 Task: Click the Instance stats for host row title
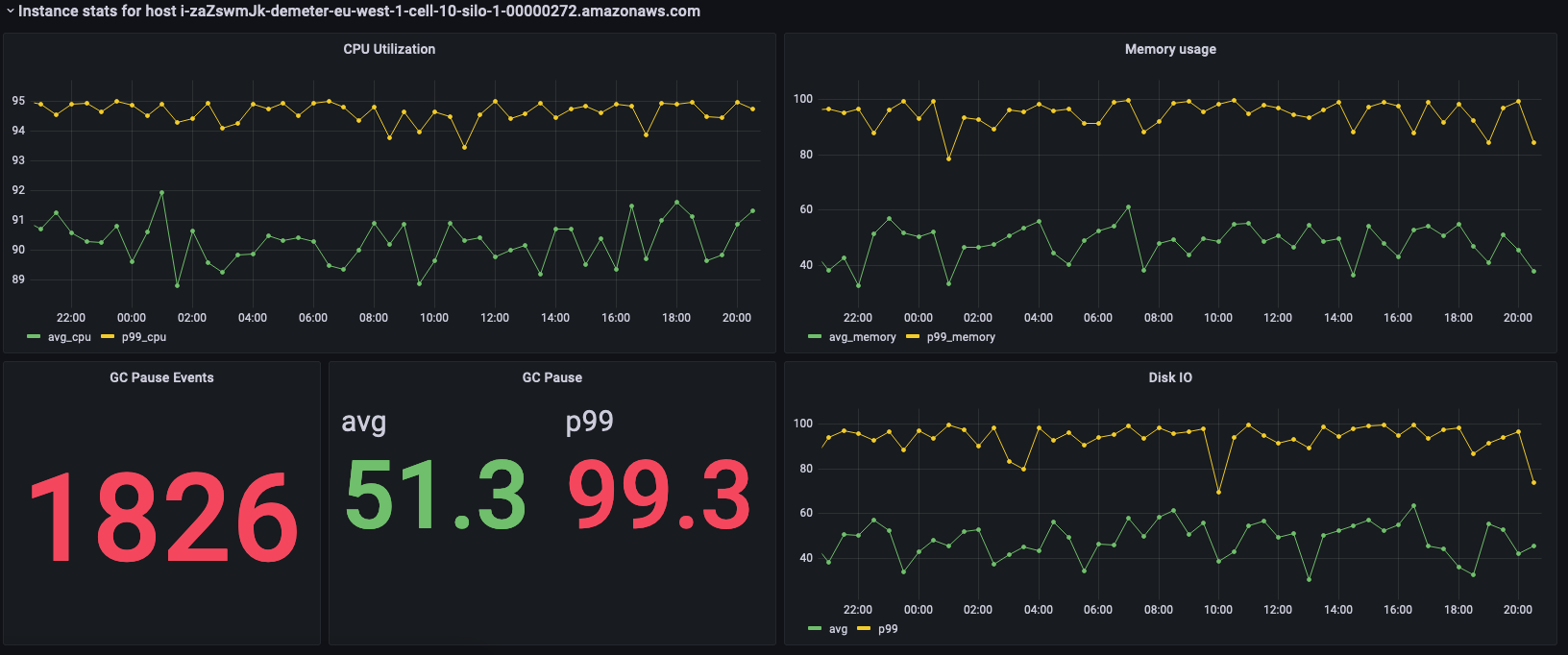pyautogui.click(x=358, y=12)
